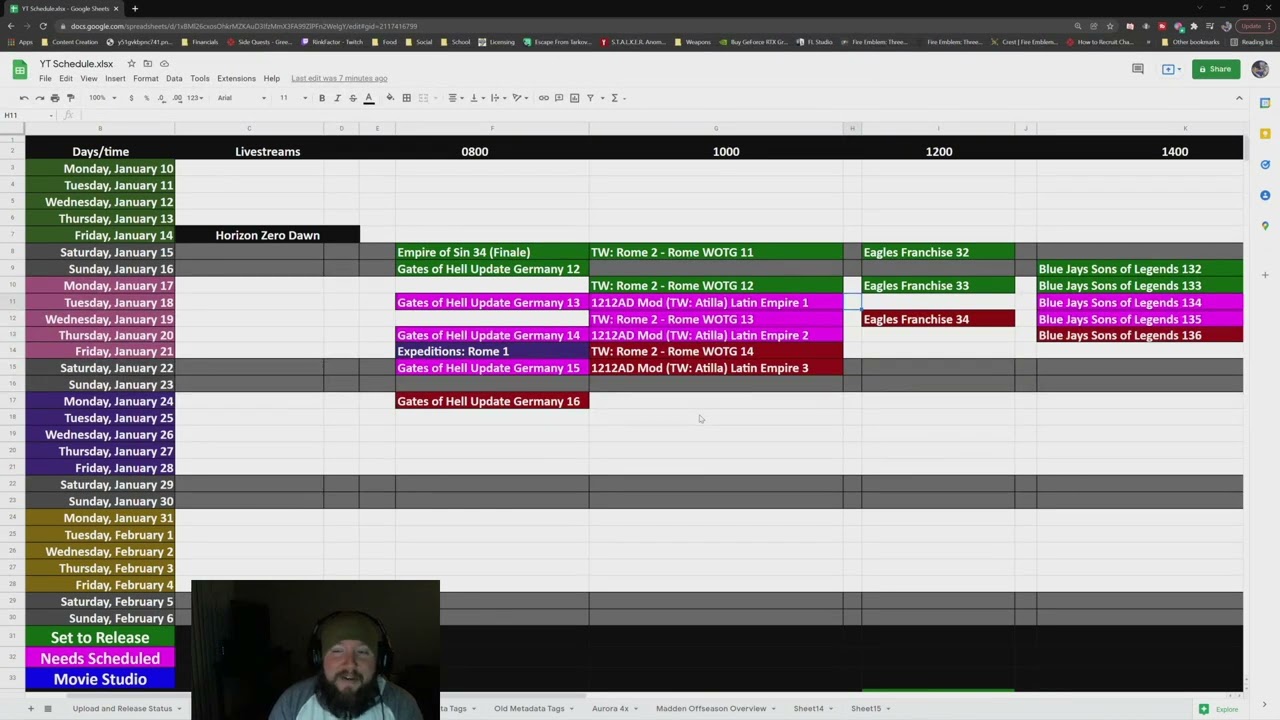Open the more number formats 123 dropdown
Screen dimensions: 1280x720
point(196,98)
